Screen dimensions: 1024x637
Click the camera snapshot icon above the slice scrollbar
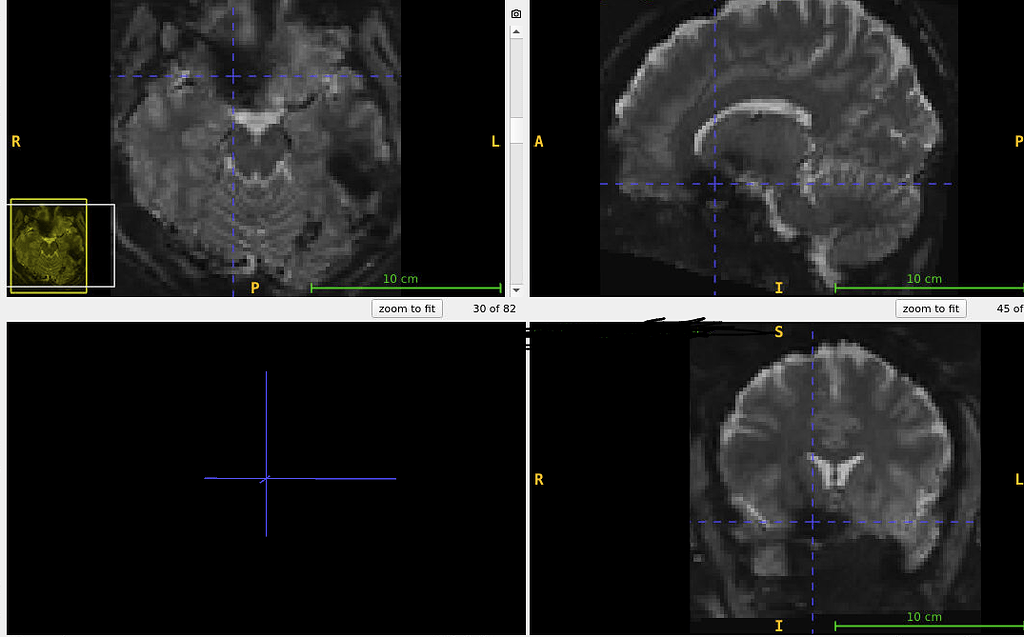coord(516,14)
